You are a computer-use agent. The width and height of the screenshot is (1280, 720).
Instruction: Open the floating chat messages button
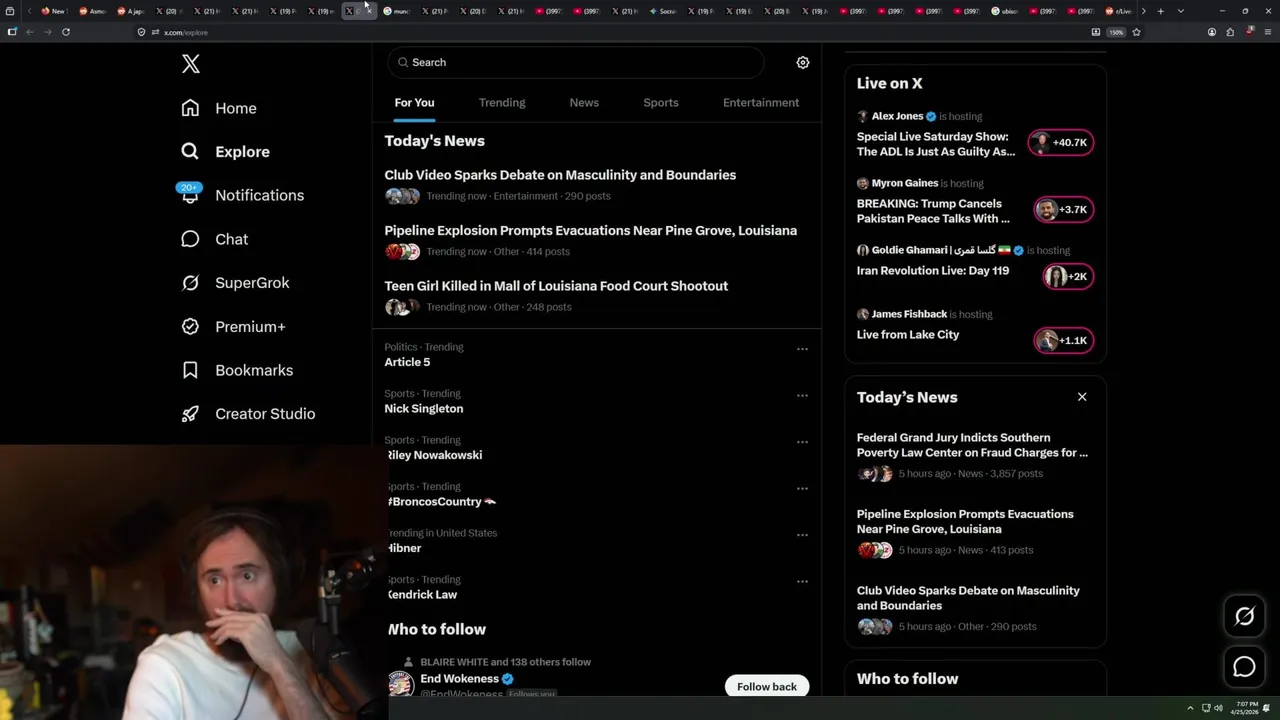(x=1244, y=667)
